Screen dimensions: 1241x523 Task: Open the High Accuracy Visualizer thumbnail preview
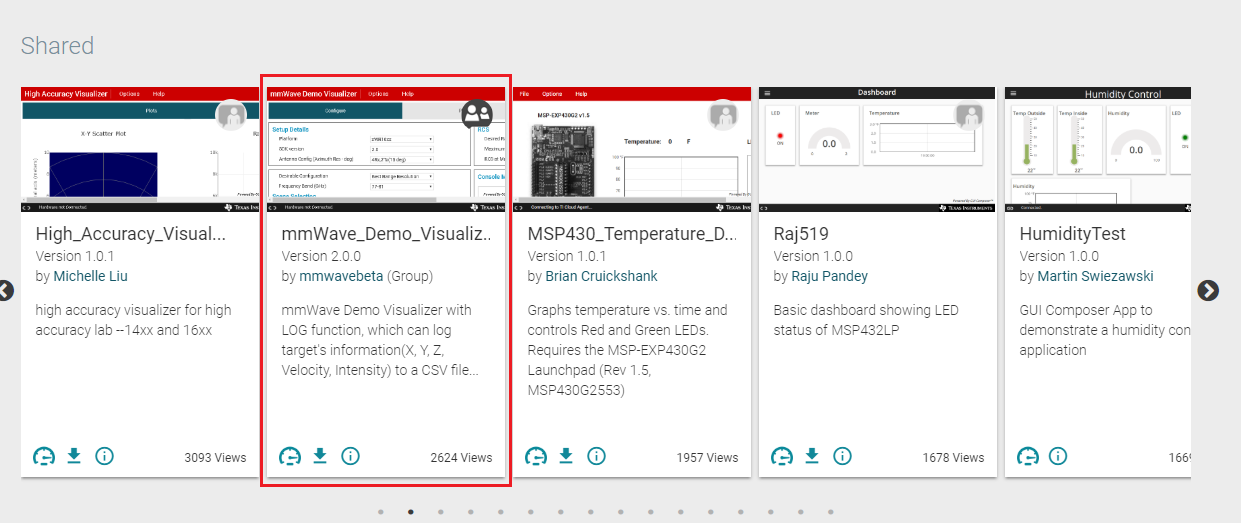pos(139,149)
